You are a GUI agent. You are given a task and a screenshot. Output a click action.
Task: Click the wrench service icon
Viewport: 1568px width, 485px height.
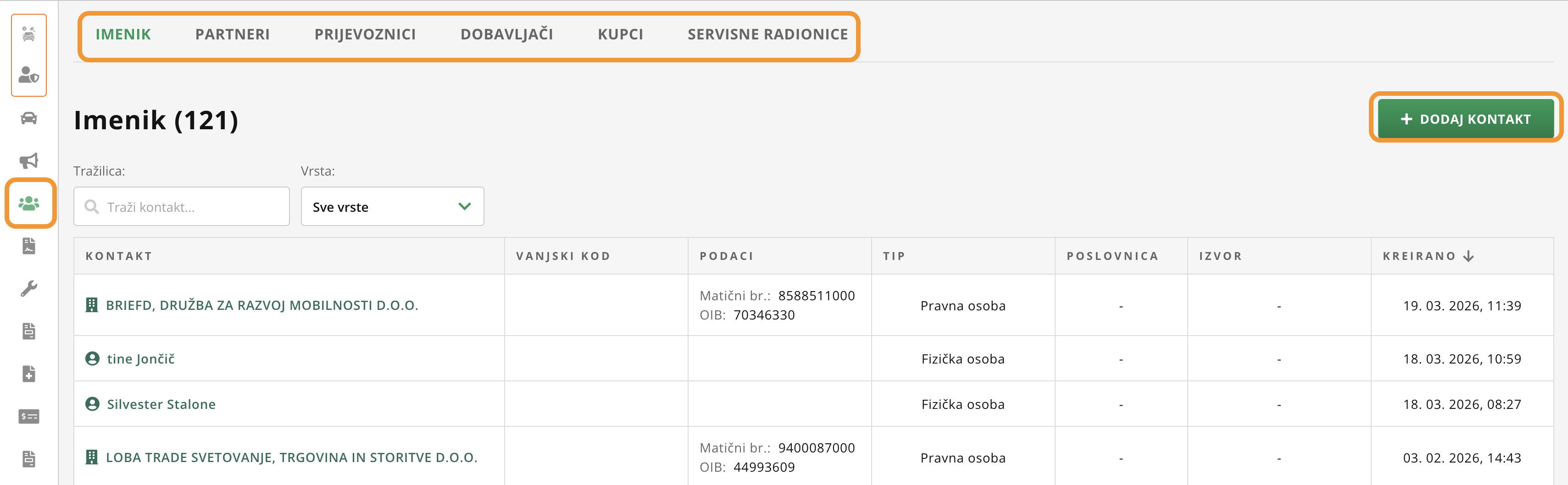click(x=28, y=288)
